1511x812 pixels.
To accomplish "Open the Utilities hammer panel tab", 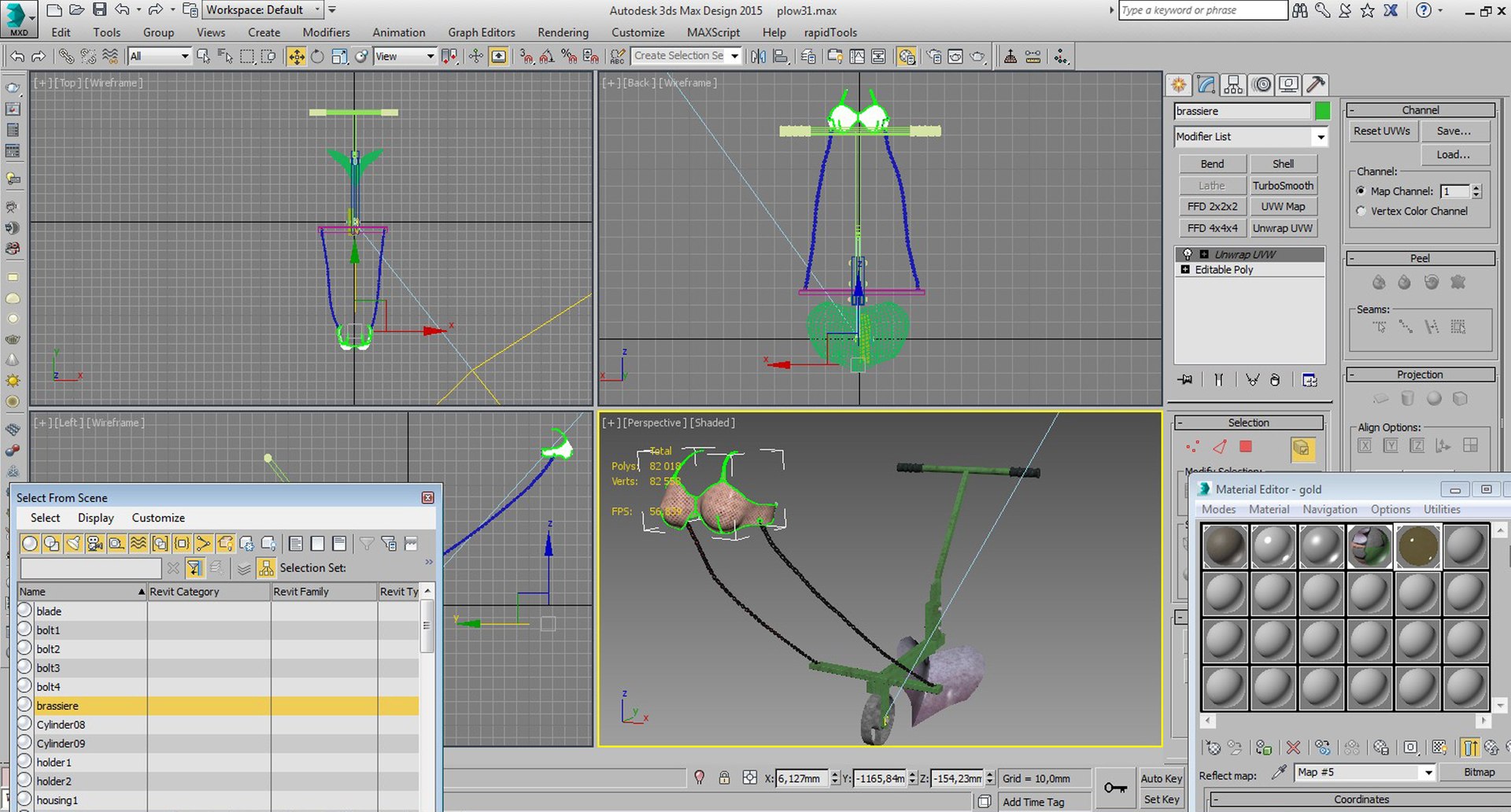I will 1316,84.
